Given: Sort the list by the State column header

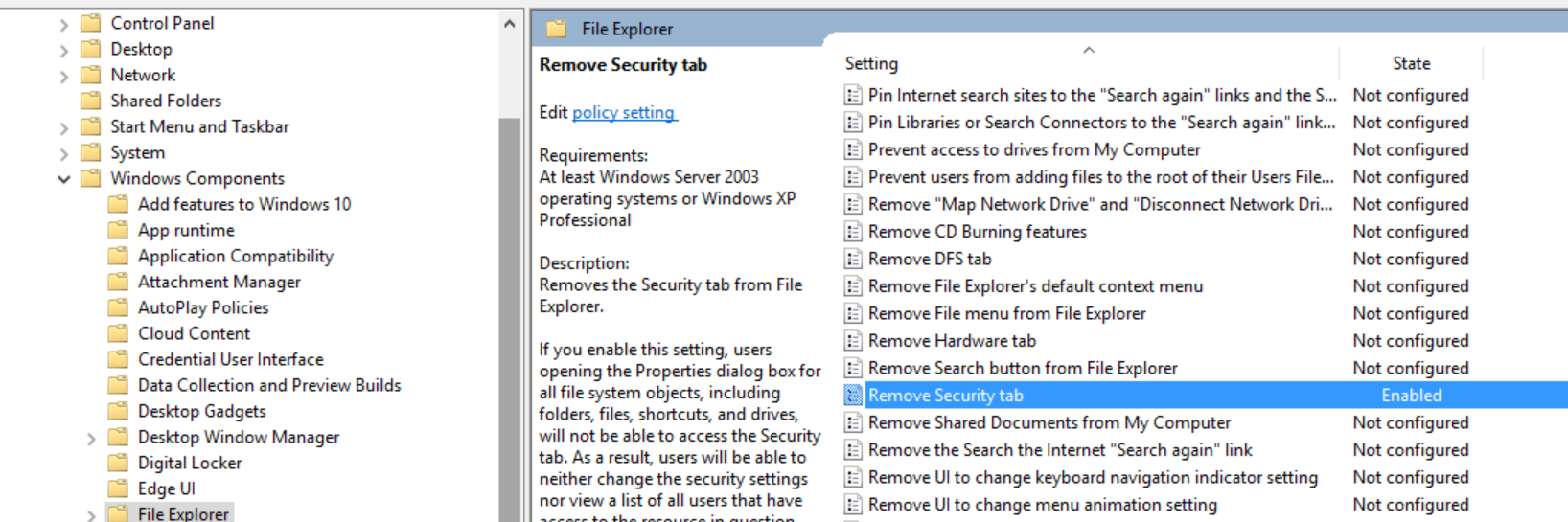Looking at the screenshot, I should [1410, 64].
